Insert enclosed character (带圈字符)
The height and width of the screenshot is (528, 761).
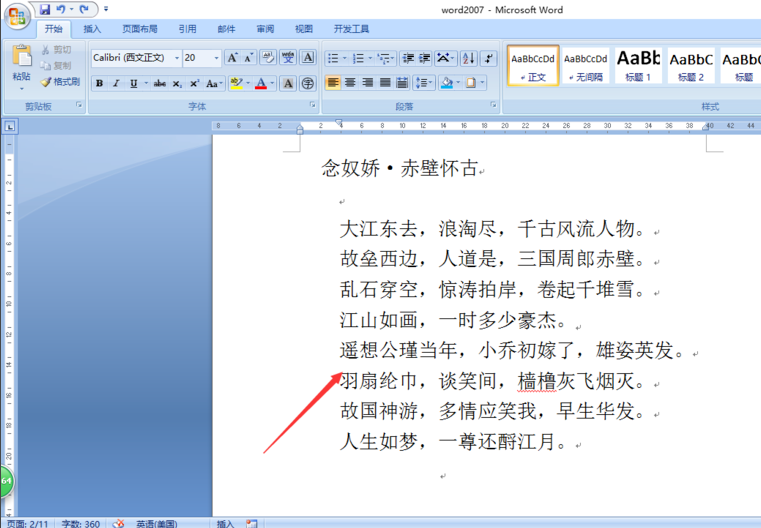(x=308, y=83)
